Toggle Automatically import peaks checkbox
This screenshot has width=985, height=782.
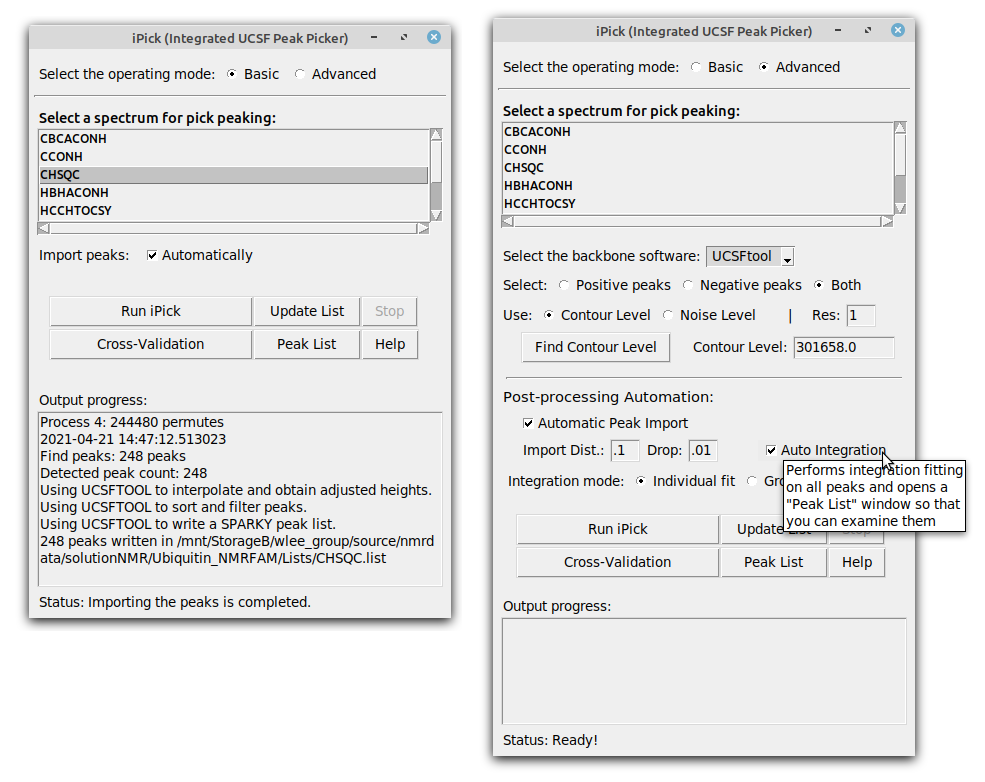click(151, 255)
